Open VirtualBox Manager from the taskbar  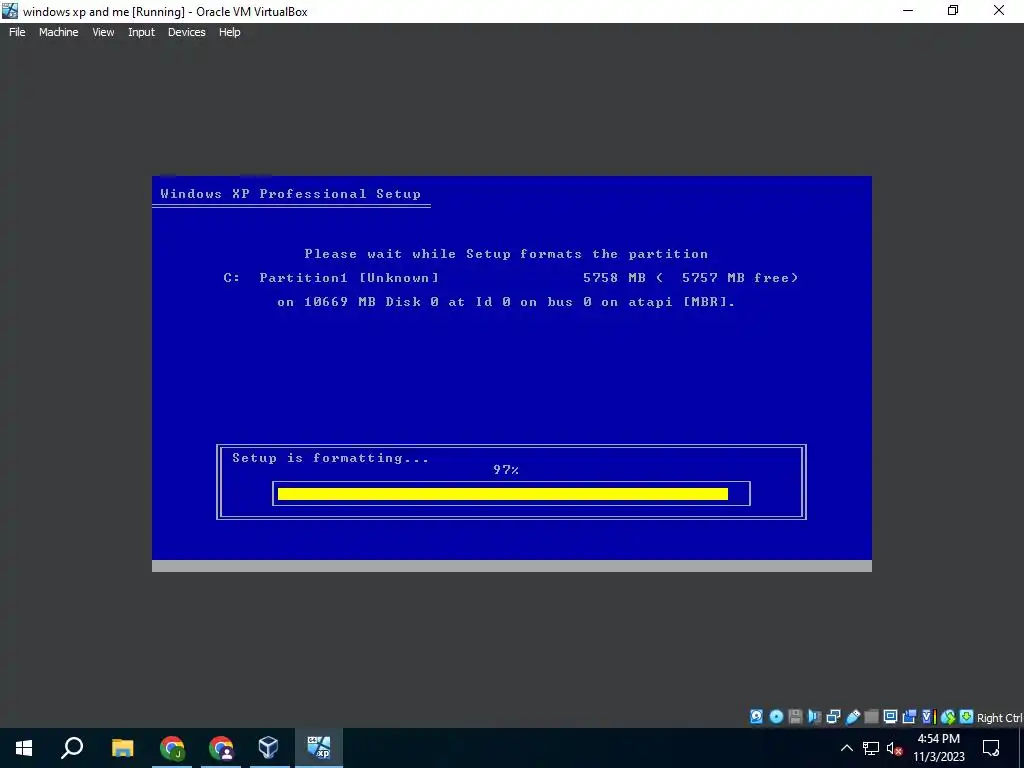point(268,748)
